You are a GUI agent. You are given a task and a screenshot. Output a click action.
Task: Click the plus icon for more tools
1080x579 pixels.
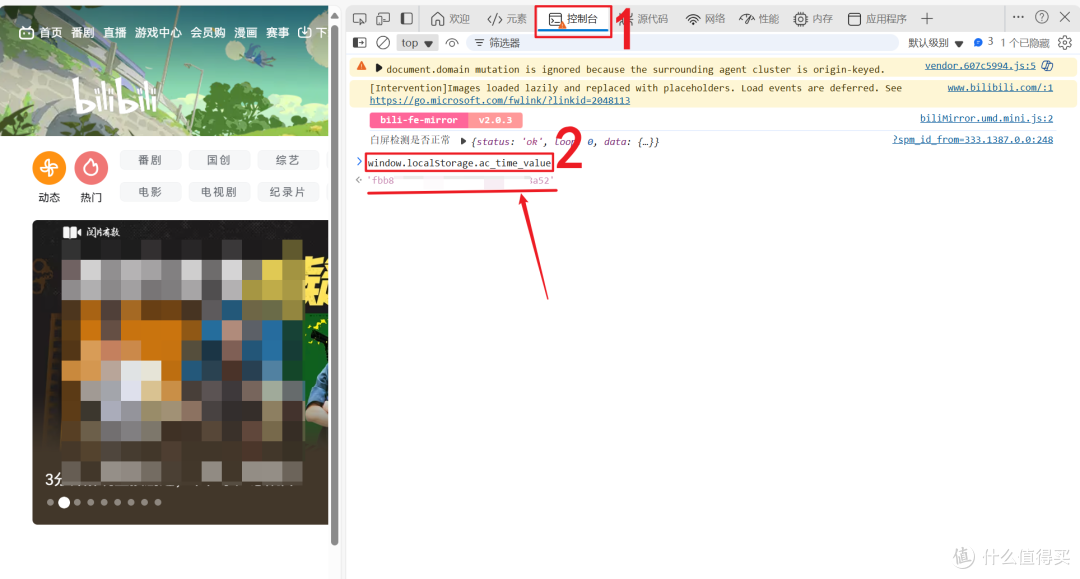point(927,19)
